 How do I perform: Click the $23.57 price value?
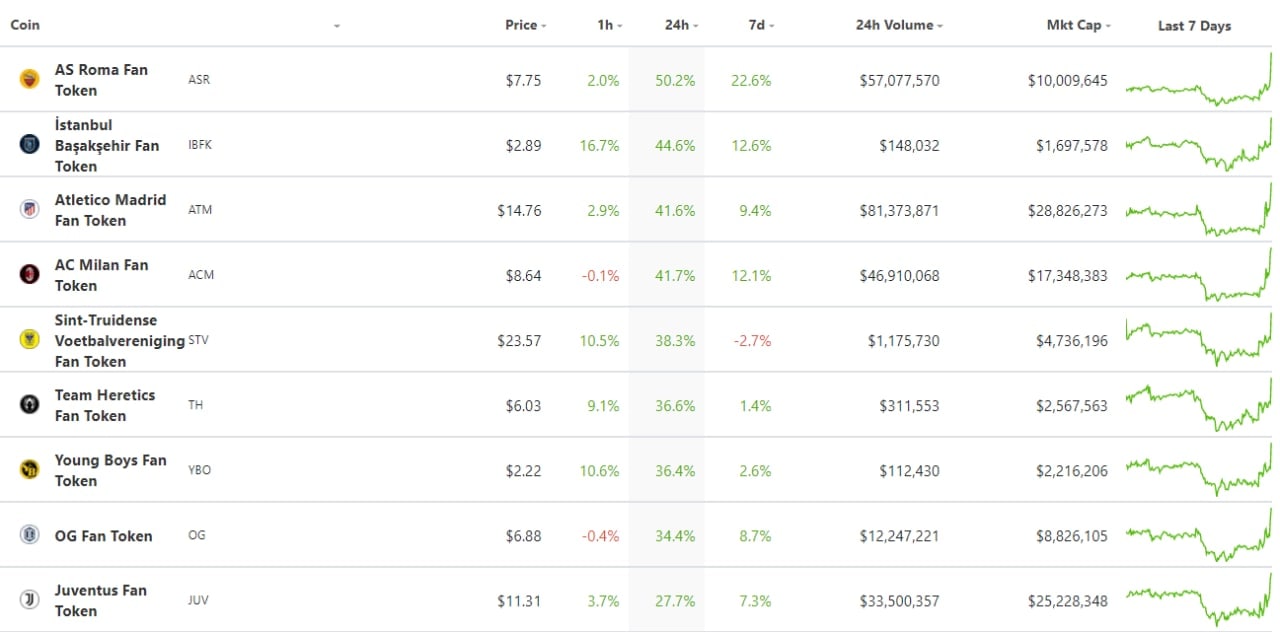[519, 340]
